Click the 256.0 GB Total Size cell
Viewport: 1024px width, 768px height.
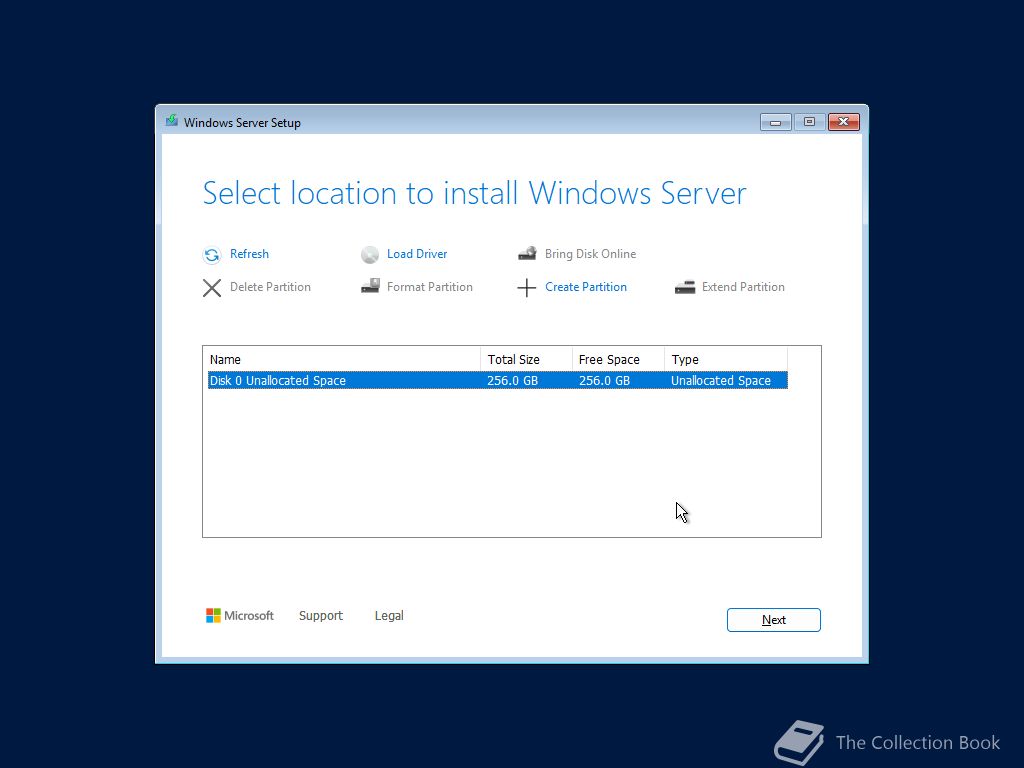point(513,381)
